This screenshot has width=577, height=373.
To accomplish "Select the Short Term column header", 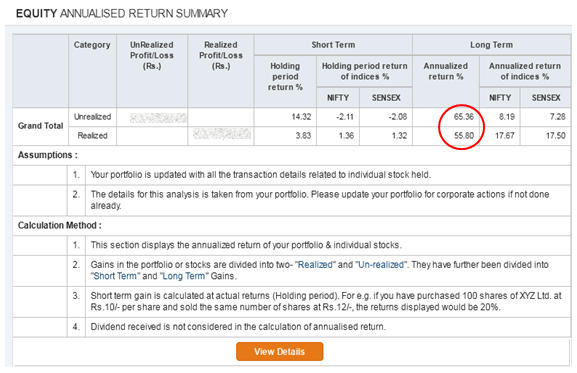I will coord(333,45).
